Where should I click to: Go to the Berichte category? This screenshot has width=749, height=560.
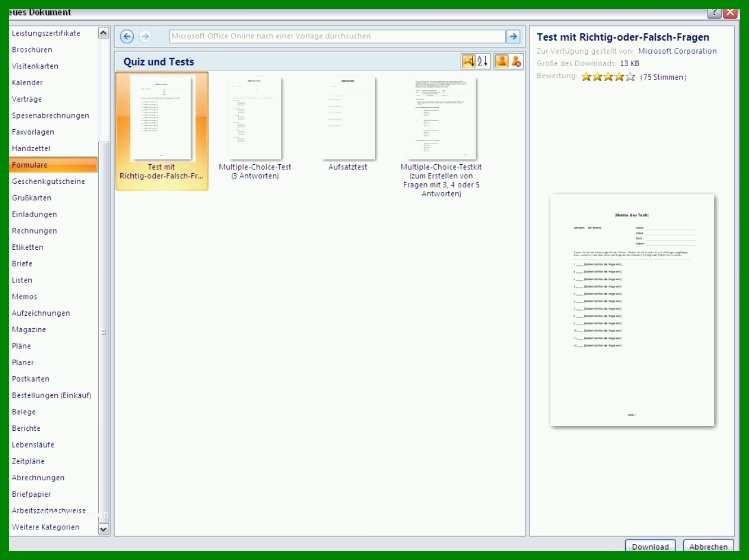[26, 429]
